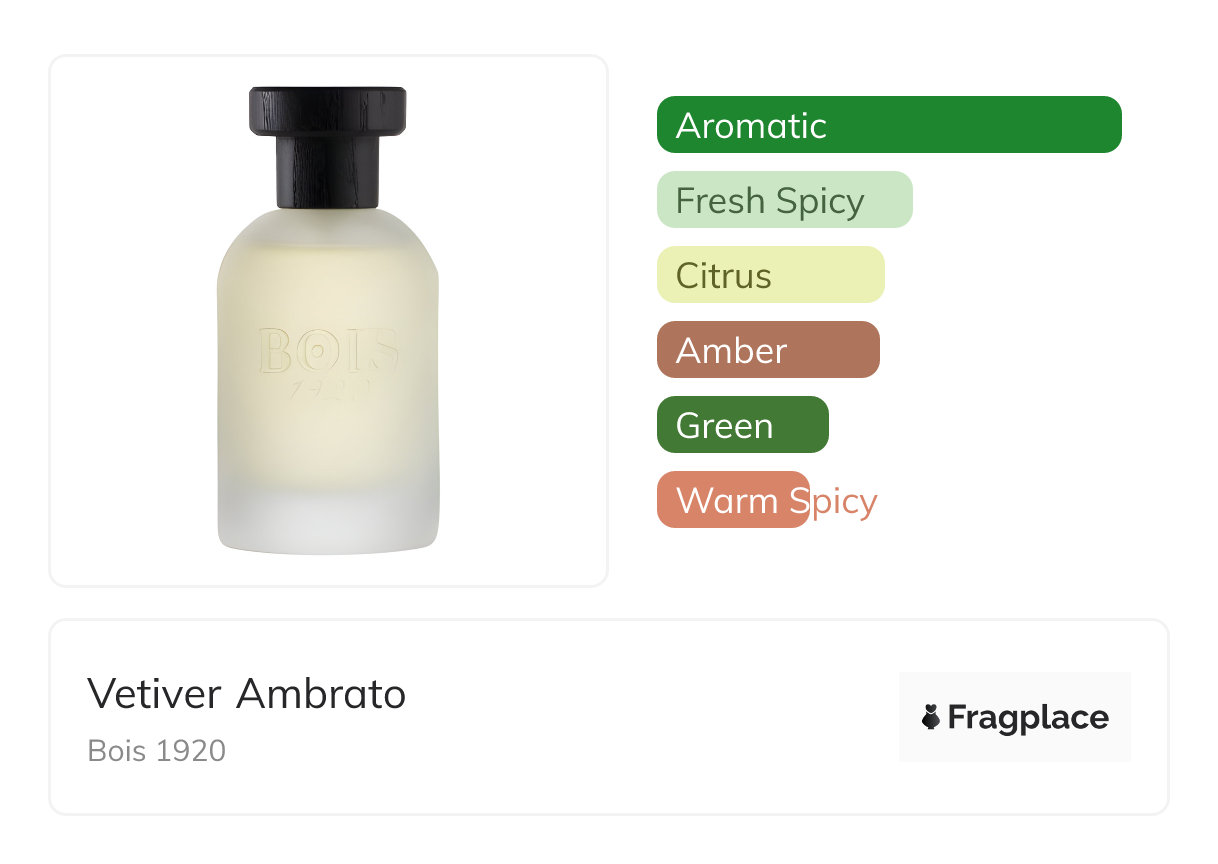The width and height of the screenshot is (1218, 864).
Task: Click the embossed BOIS bottle logo
Action: (x=328, y=362)
